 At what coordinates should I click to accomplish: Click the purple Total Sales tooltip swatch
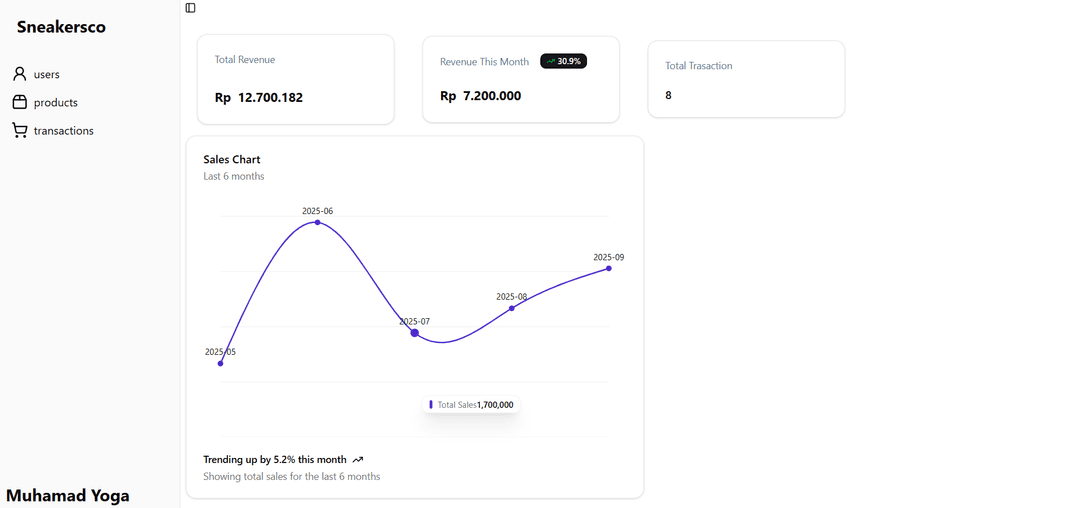tap(431, 405)
